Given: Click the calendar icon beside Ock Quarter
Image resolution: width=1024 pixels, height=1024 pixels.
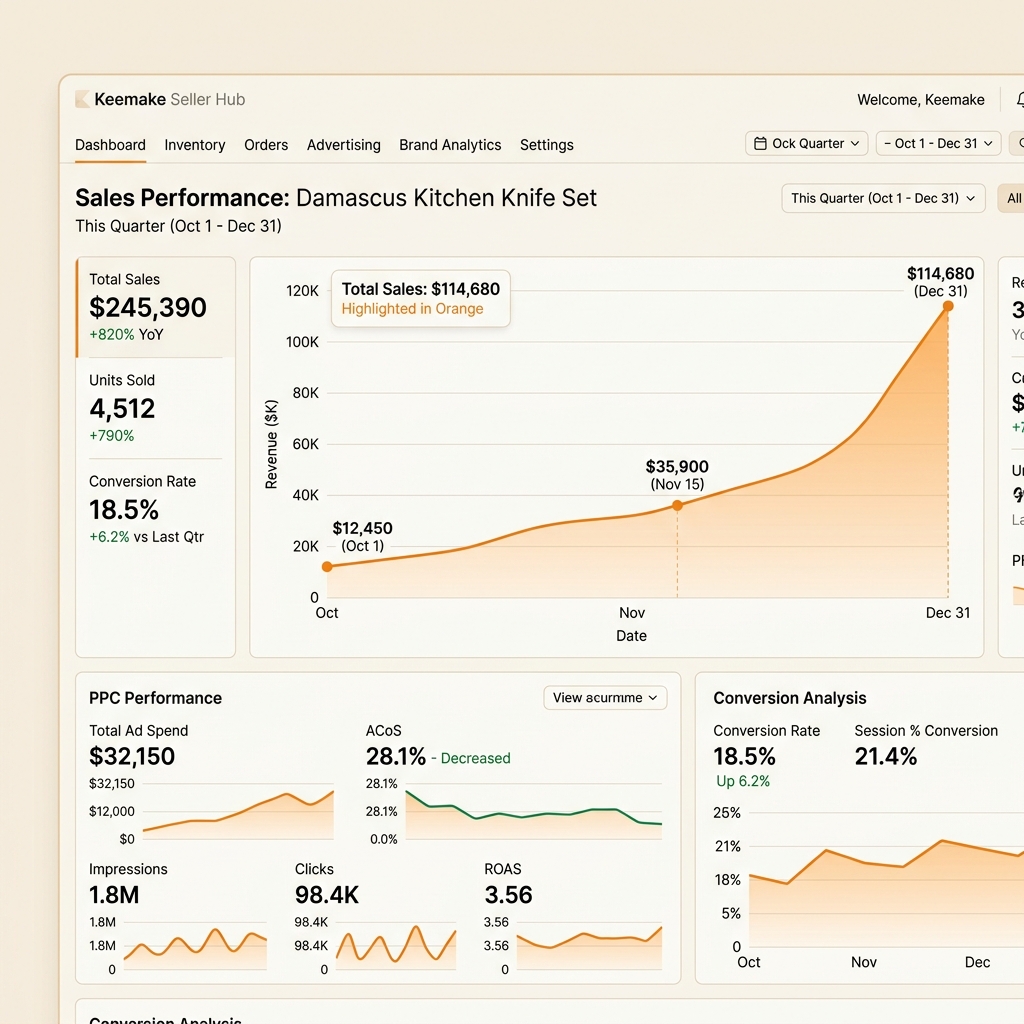Looking at the screenshot, I should (760, 144).
